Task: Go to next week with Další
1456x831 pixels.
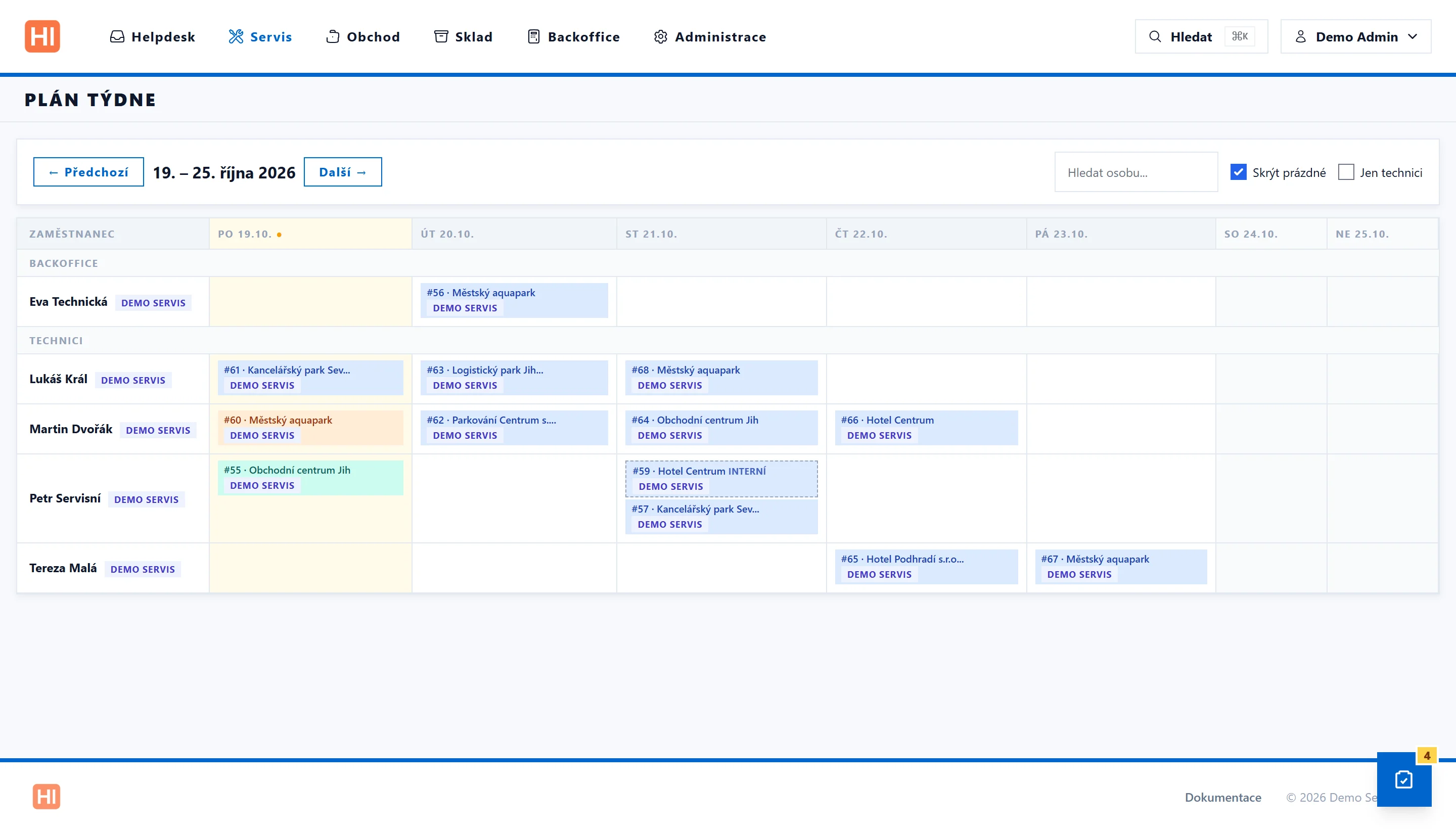Action: click(x=342, y=172)
